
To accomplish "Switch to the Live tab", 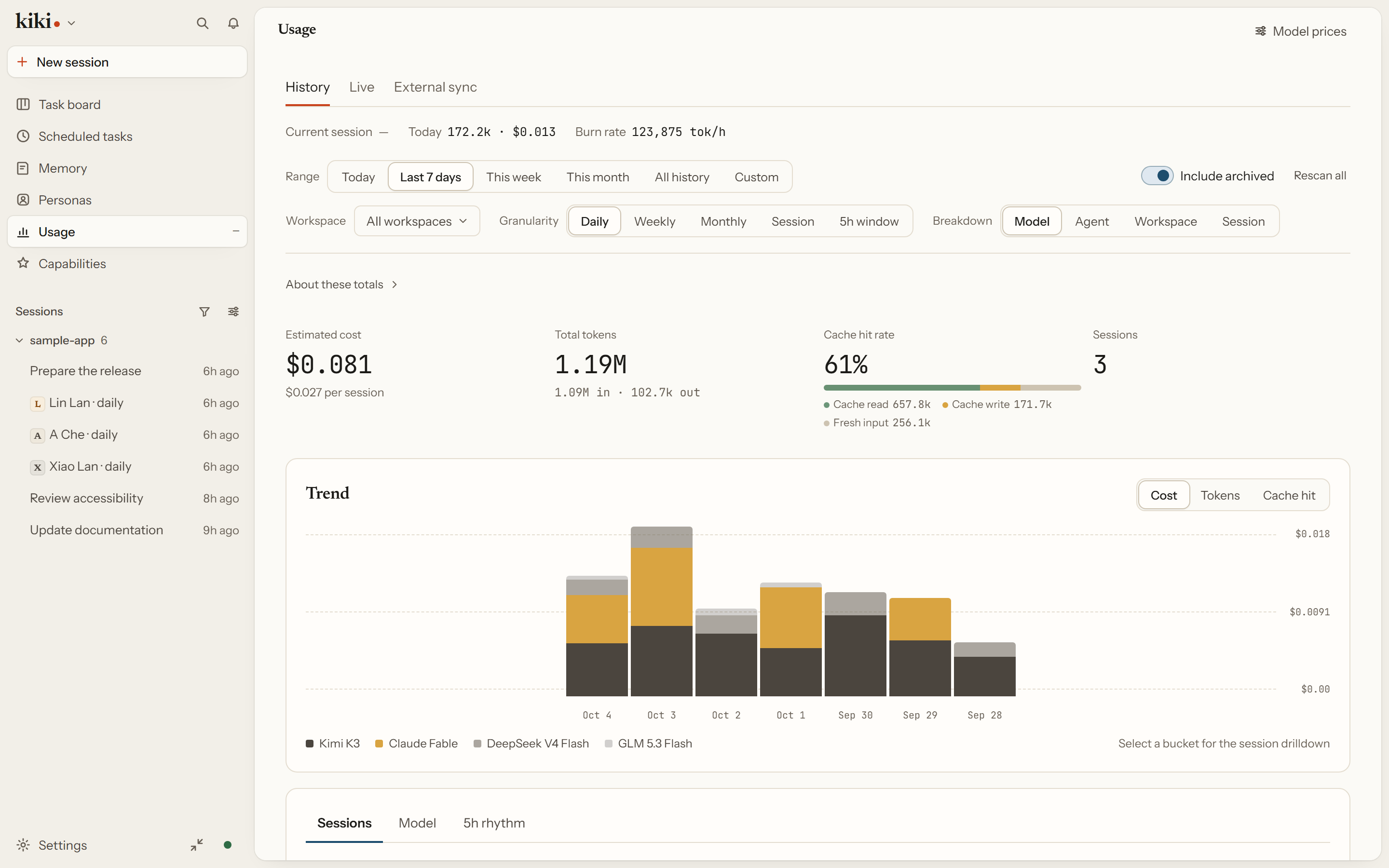I will point(362,87).
